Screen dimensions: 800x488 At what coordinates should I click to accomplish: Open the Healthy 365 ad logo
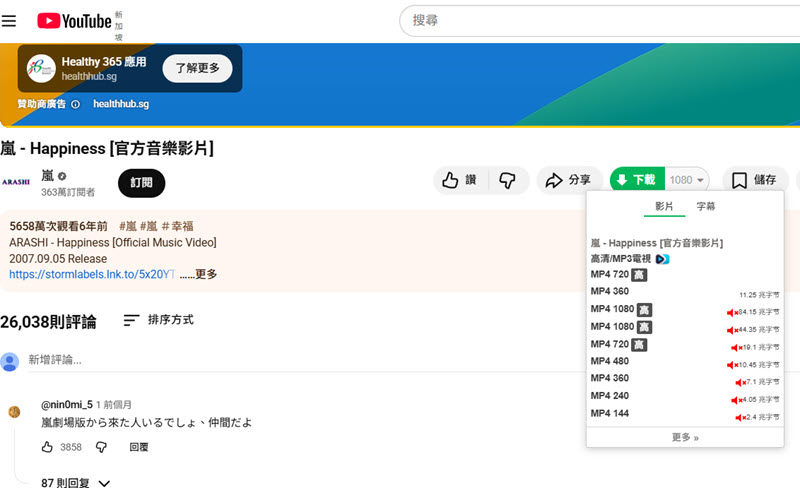pos(41,68)
